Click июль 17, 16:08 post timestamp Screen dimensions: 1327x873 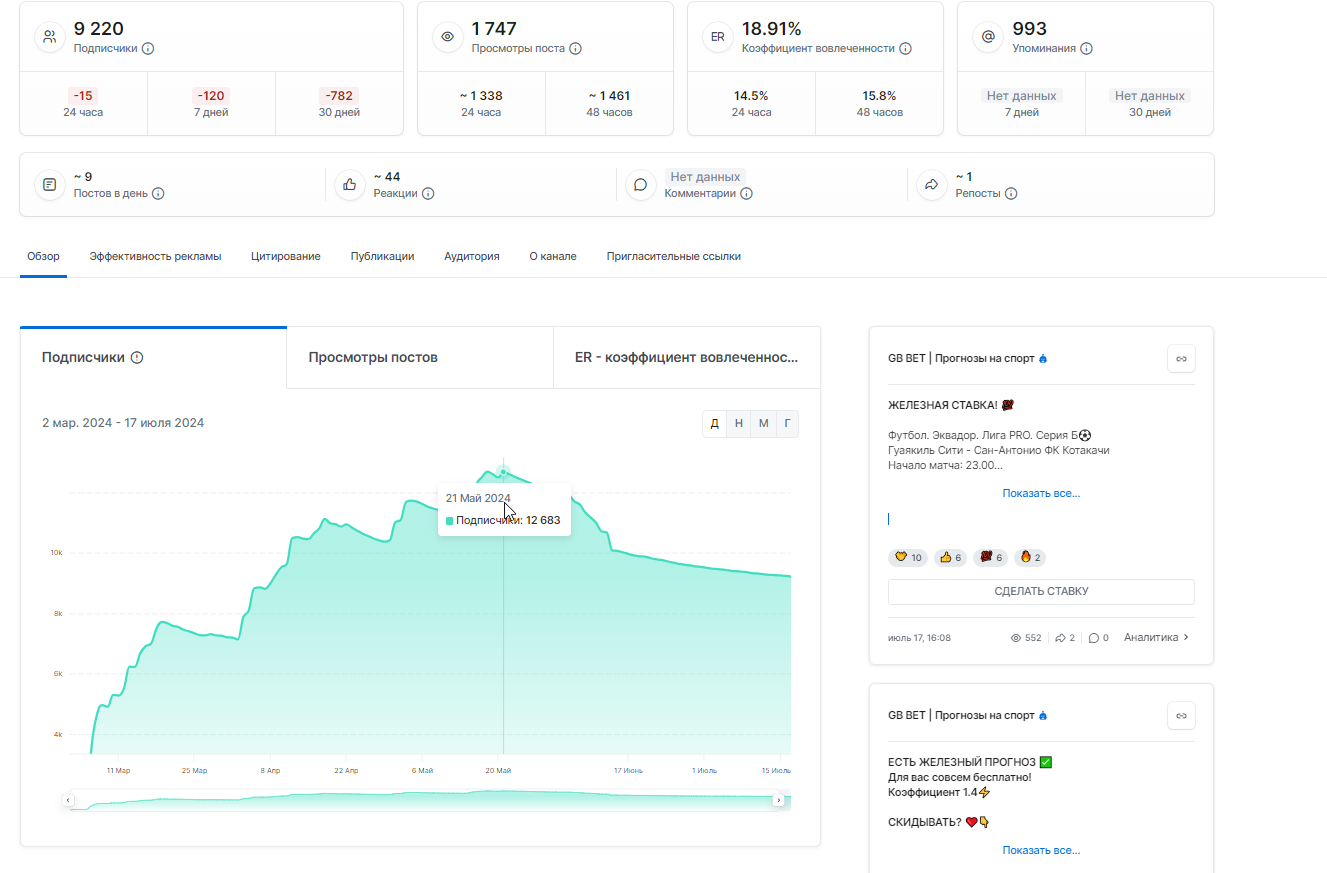pyautogui.click(x=919, y=637)
